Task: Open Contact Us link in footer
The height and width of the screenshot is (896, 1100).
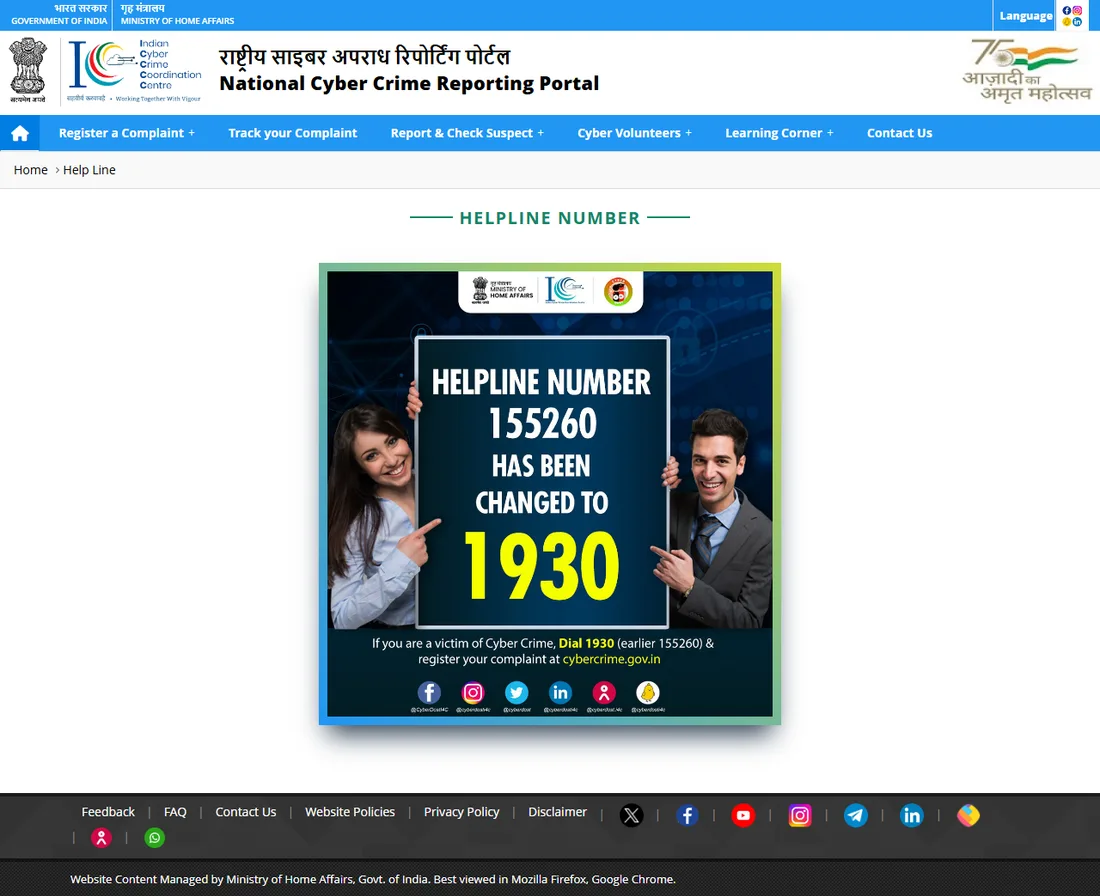Action: (x=246, y=812)
